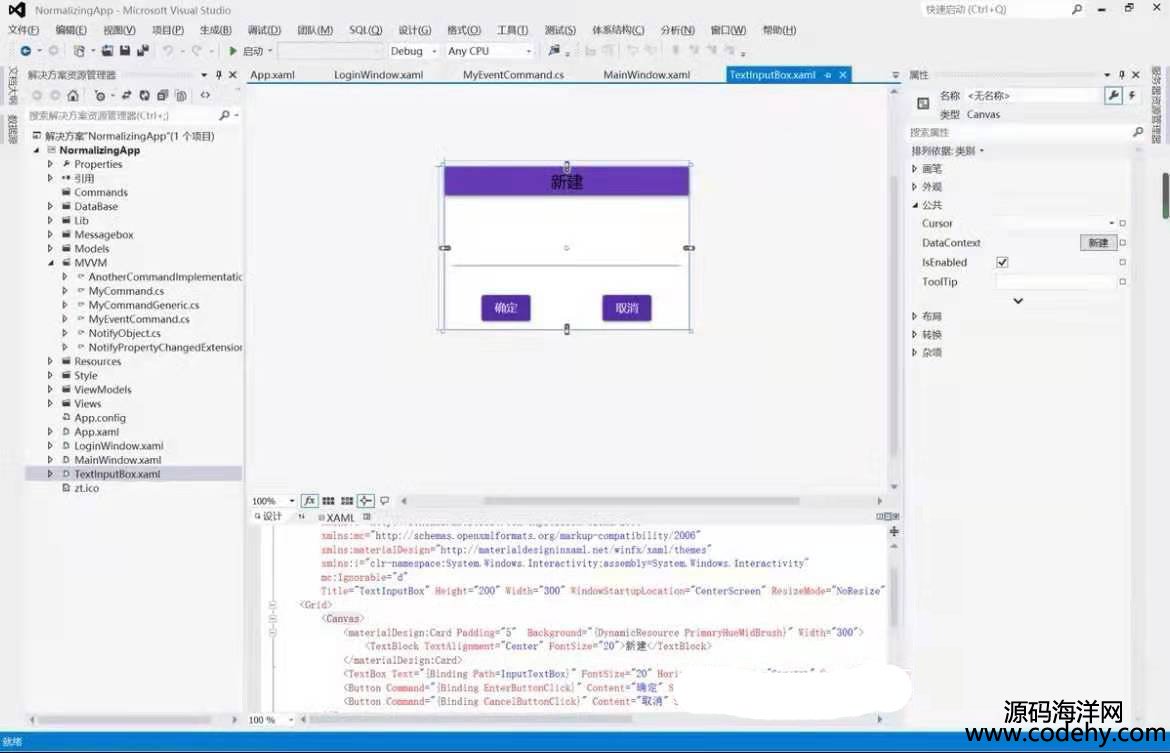
Task: Switch to events view via lightning icon
Action: (x=1132, y=95)
